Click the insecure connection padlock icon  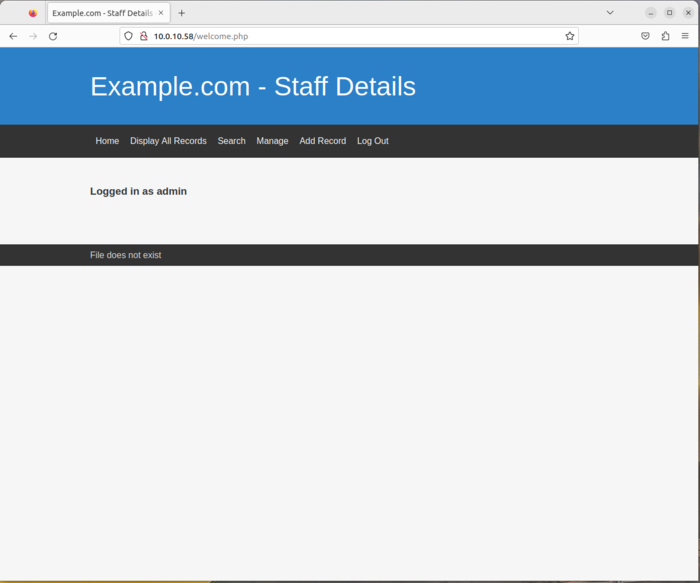[143, 36]
